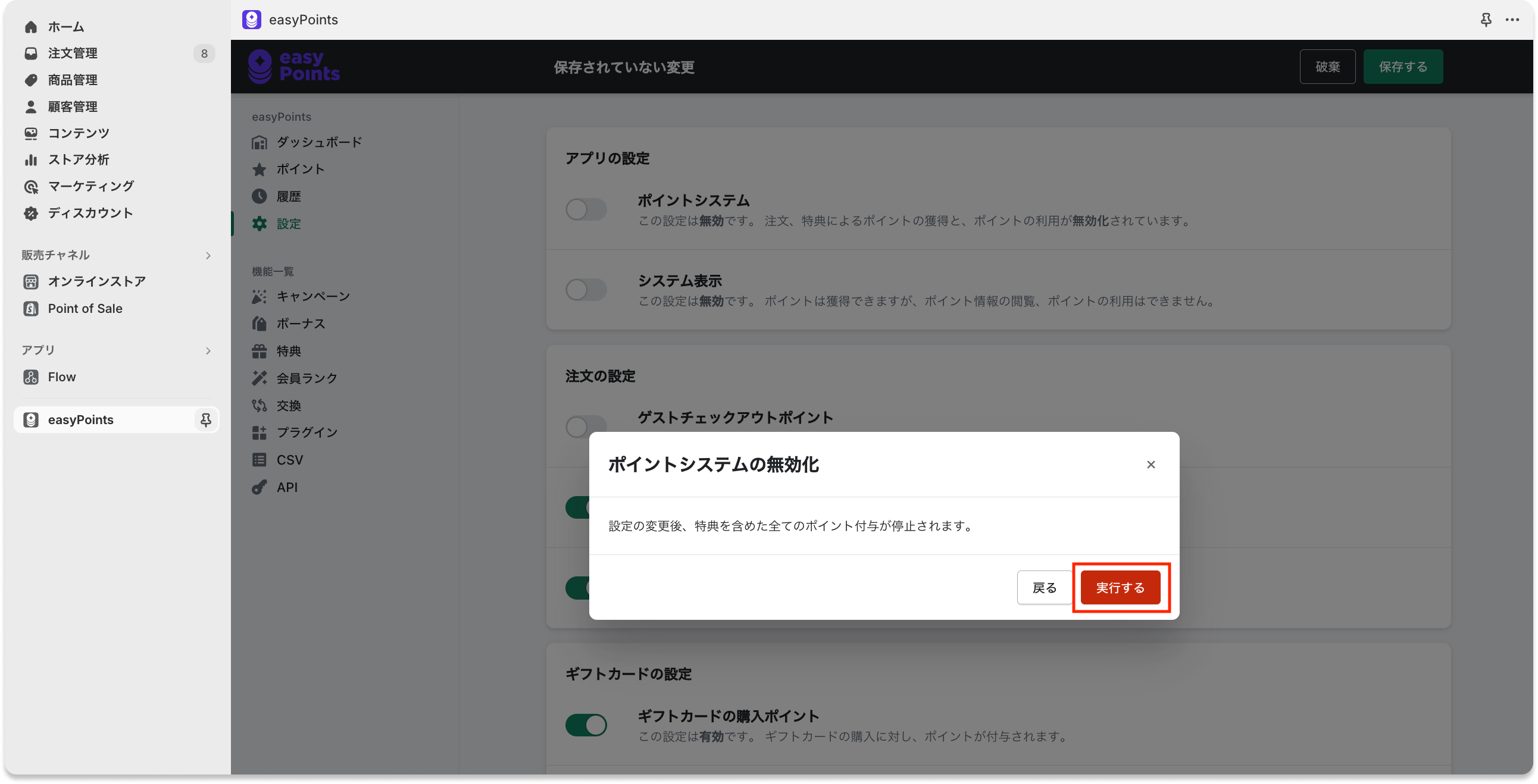Click the API key icon

(x=259, y=487)
